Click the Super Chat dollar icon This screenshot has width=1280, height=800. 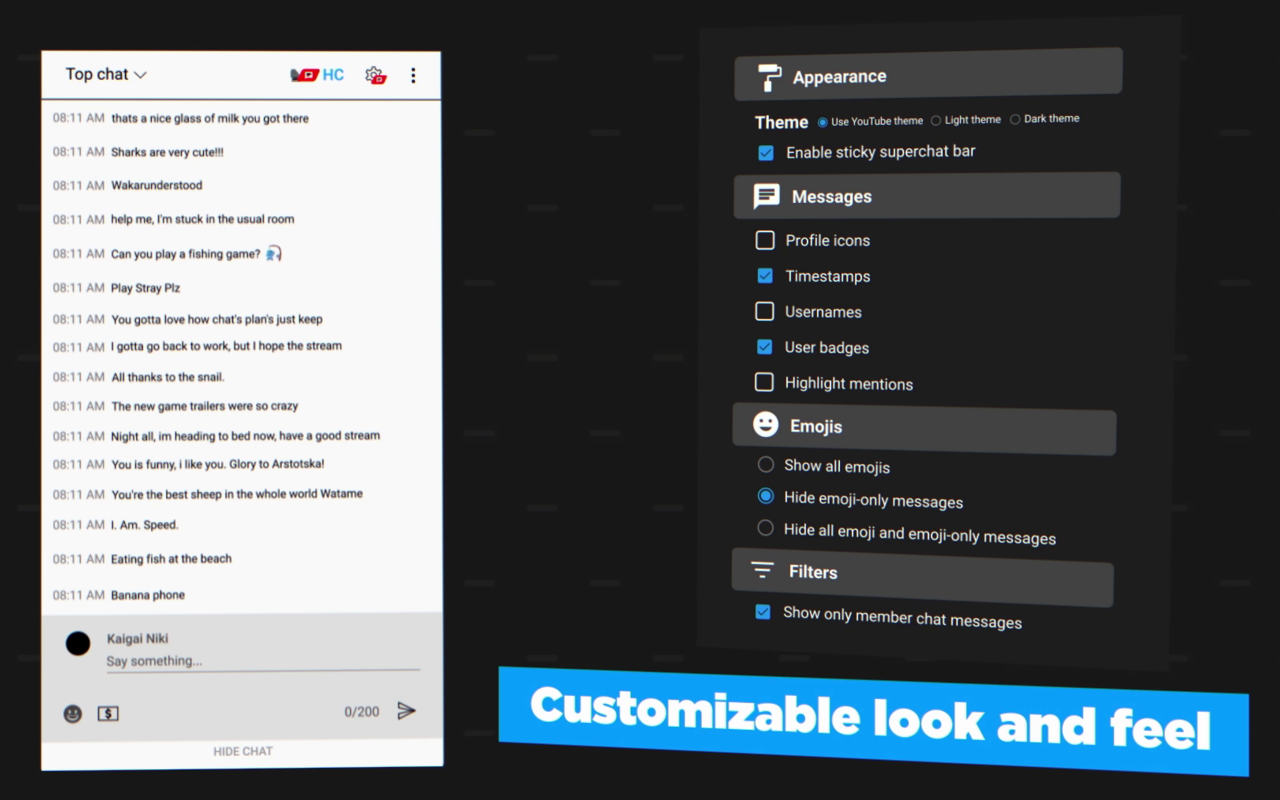coord(108,713)
